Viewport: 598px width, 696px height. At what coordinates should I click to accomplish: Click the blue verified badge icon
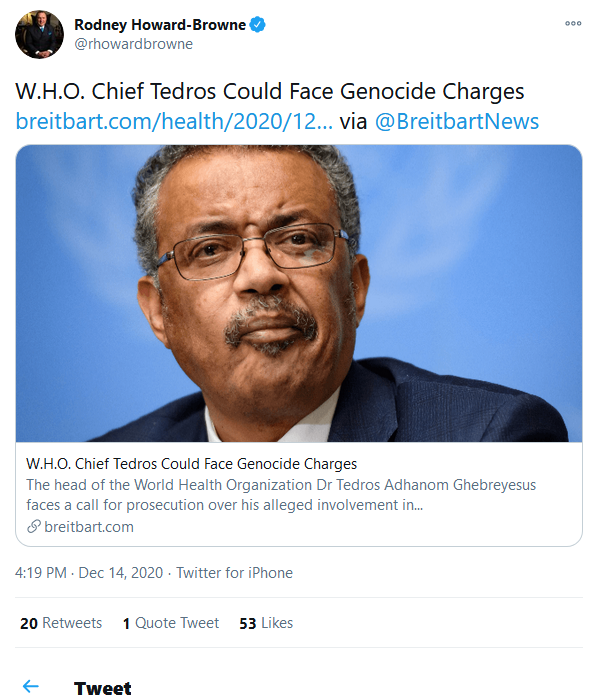pos(257,24)
